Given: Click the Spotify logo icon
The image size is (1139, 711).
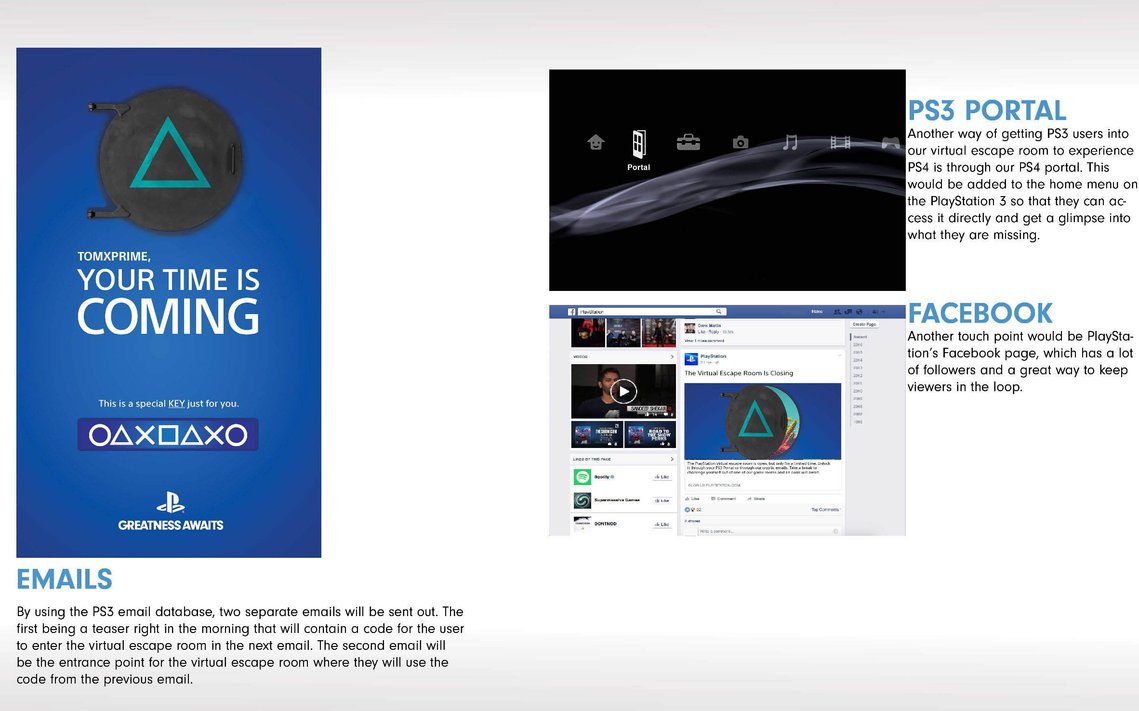Looking at the screenshot, I should point(582,476).
